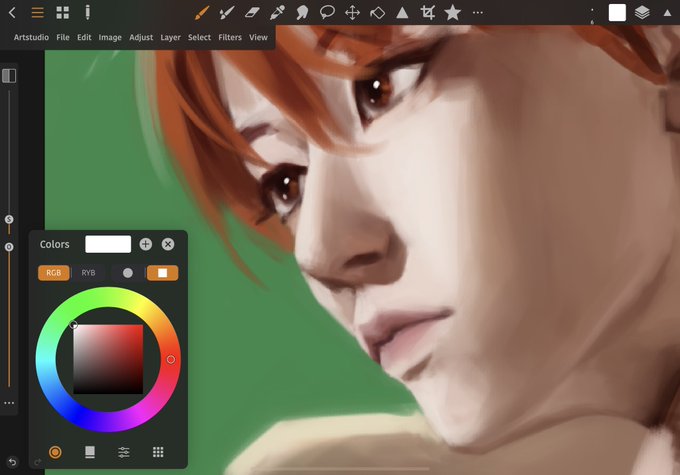This screenshot has width=680, height=475.
Task: Show more tools via top ellipsis
Action: [477, 13]
